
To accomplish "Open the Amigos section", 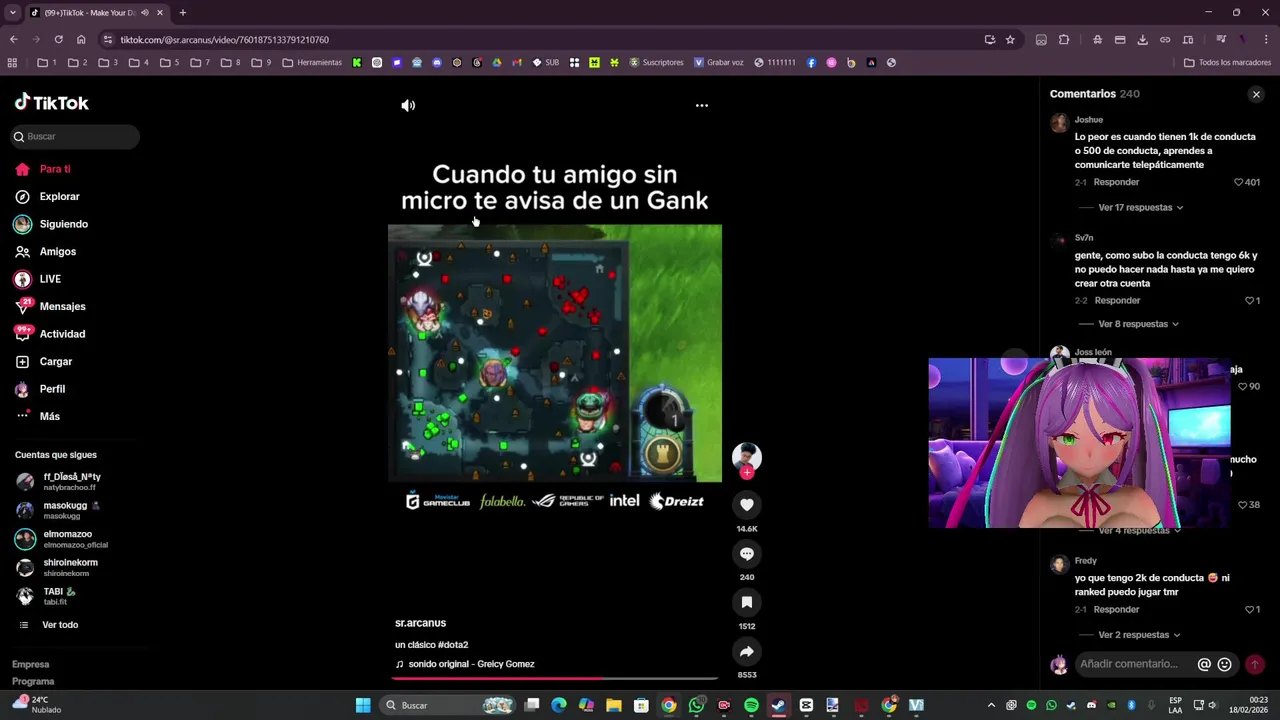I will click(x=58, y=252).
